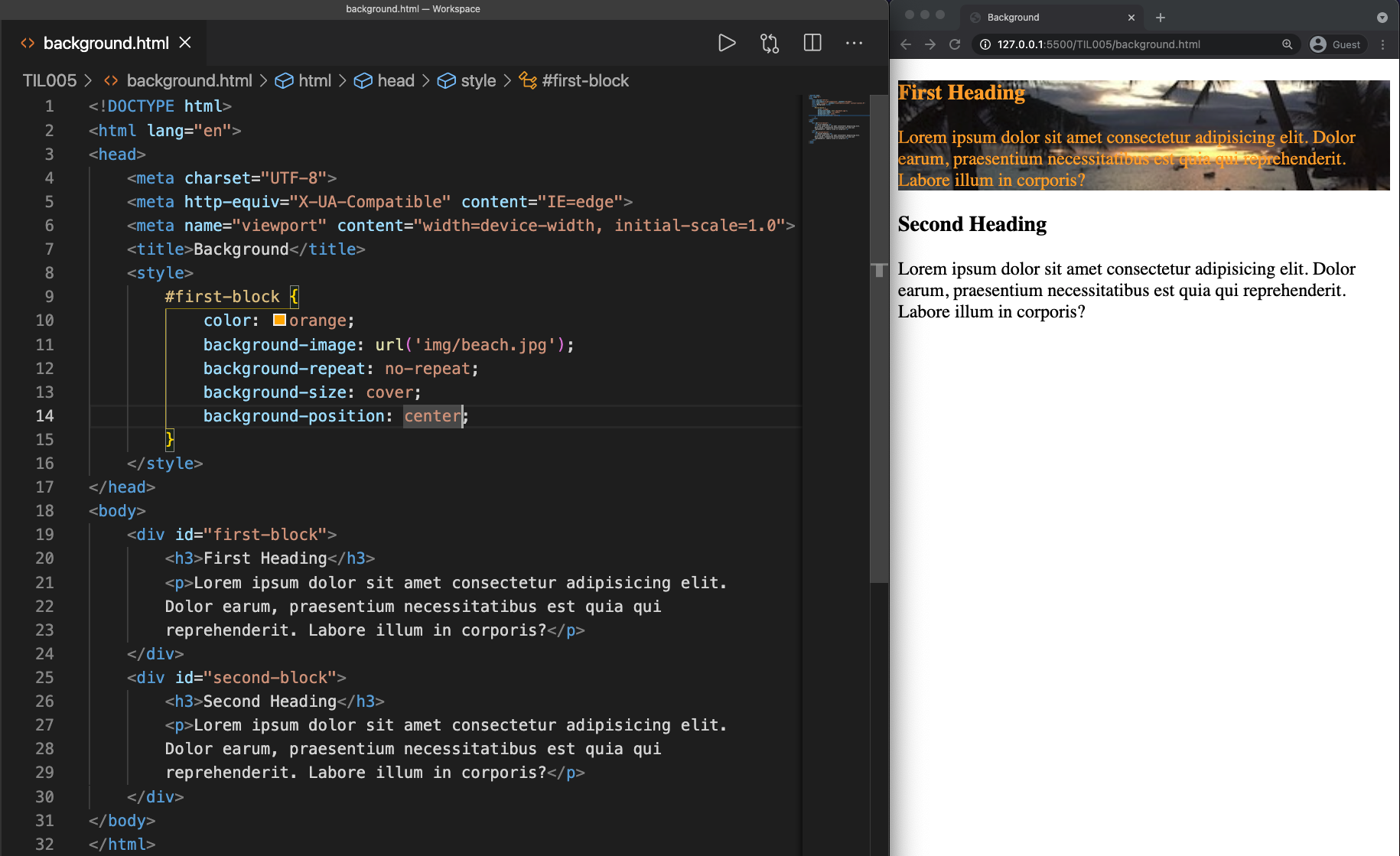Click the First Heading text in browser
Viewport: 1400px width, 856px height.
961,93
